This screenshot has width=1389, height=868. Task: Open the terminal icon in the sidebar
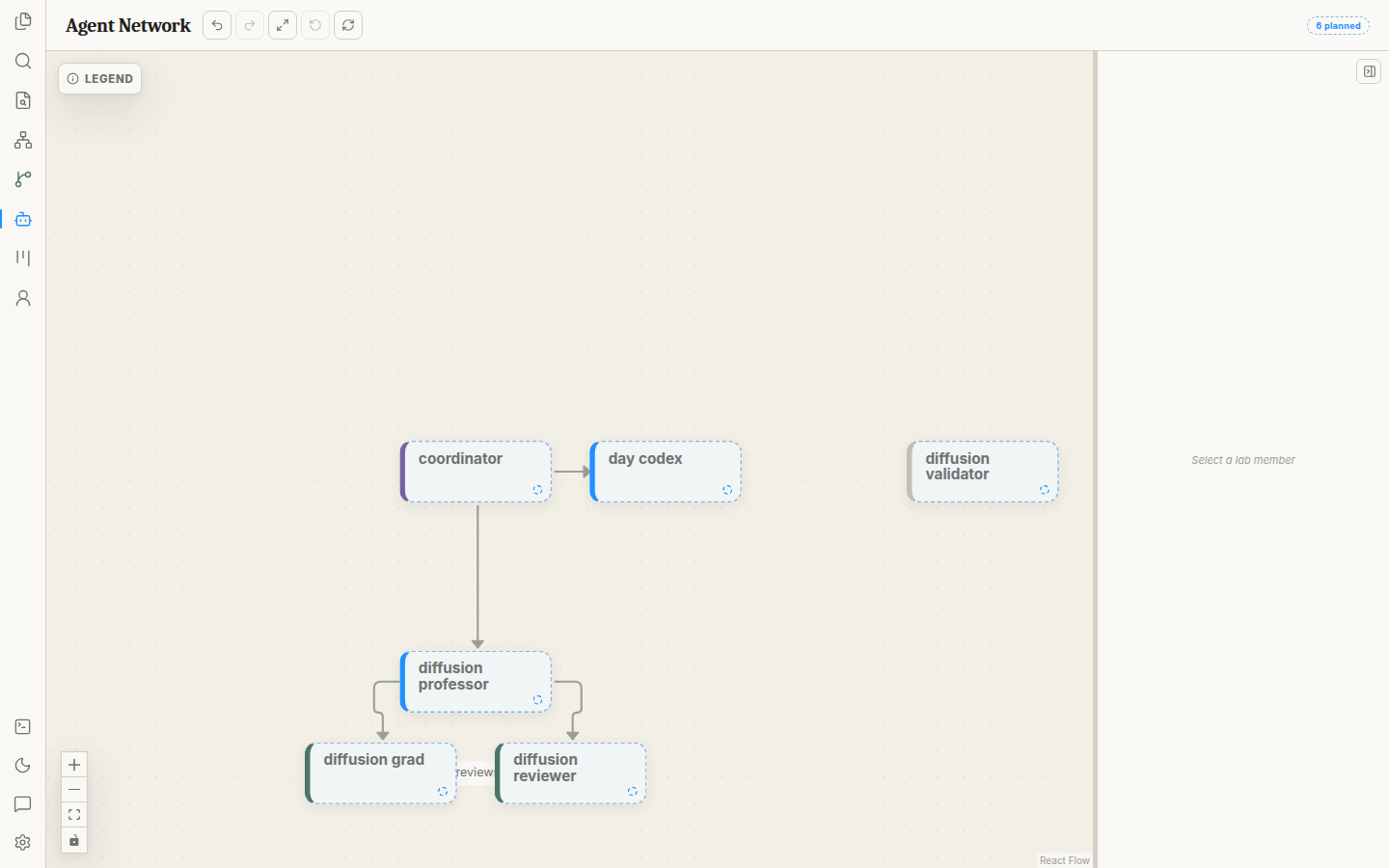point(23,727)
